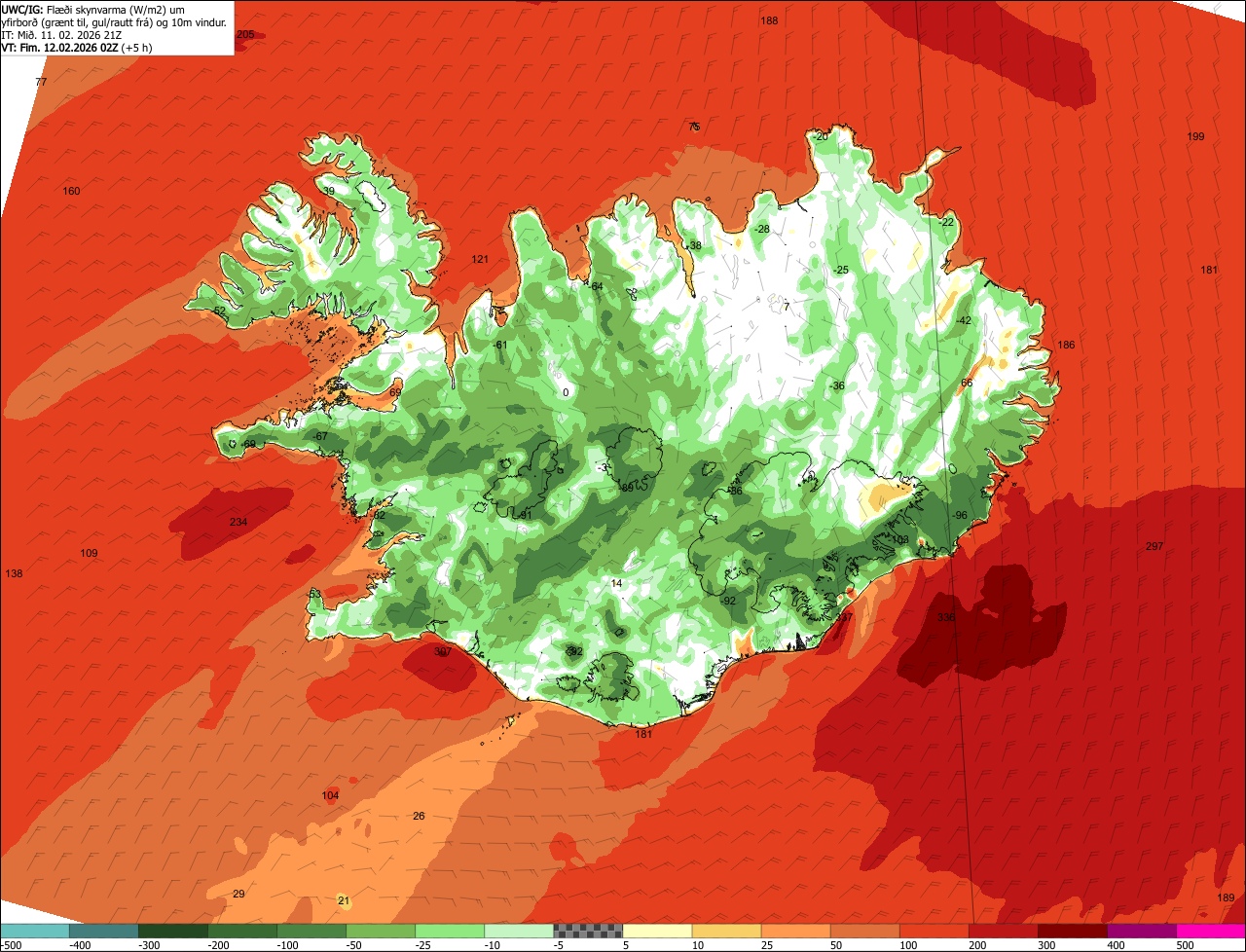Click the map value '-22'
The height and width of the screenshot is (952, 1246).
click(x=946, y=222)
